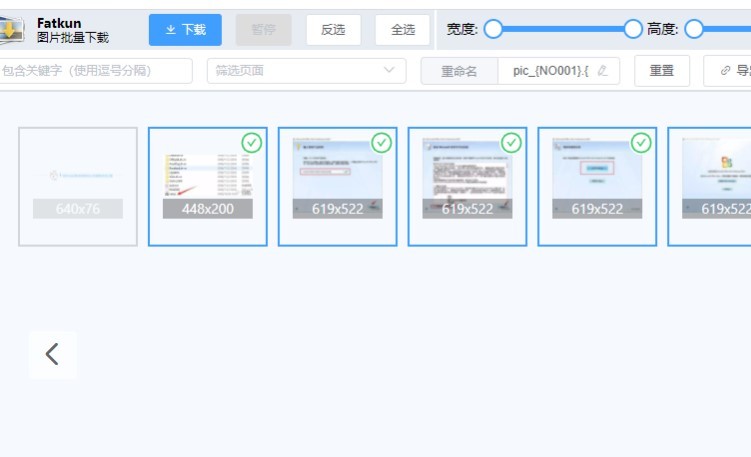The height and width of the screenshot is (457, 751).
Task: Click the blue 下载 download button
Action: pyautogui.click(x=185, y=30)
